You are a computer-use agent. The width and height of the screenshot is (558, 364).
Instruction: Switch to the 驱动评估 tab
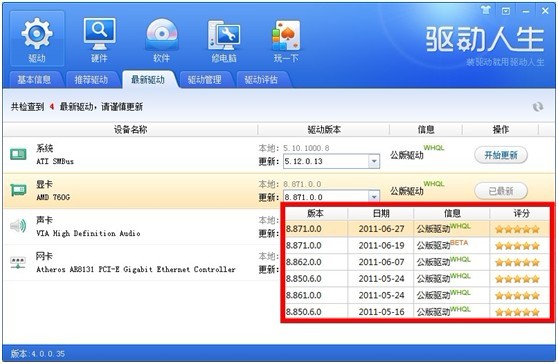(261, 80)
